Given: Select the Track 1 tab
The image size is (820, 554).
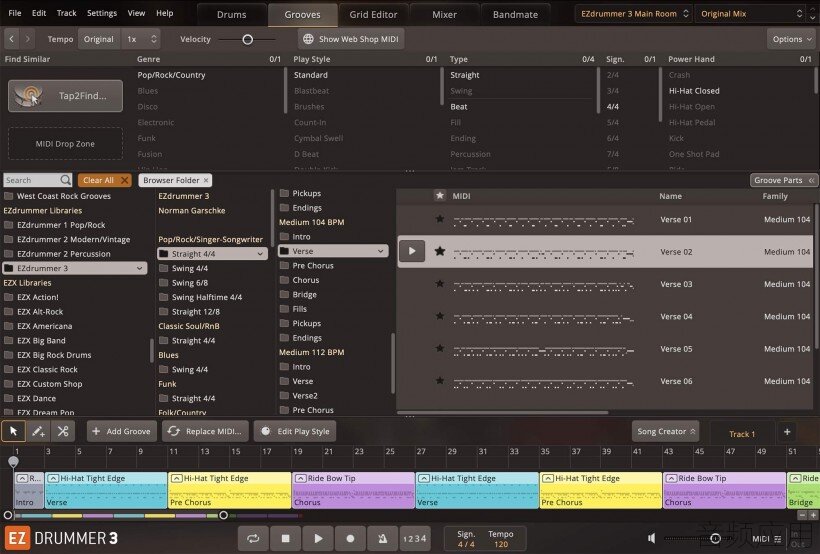Looking at the screenshot, I should tap(742, 434).
